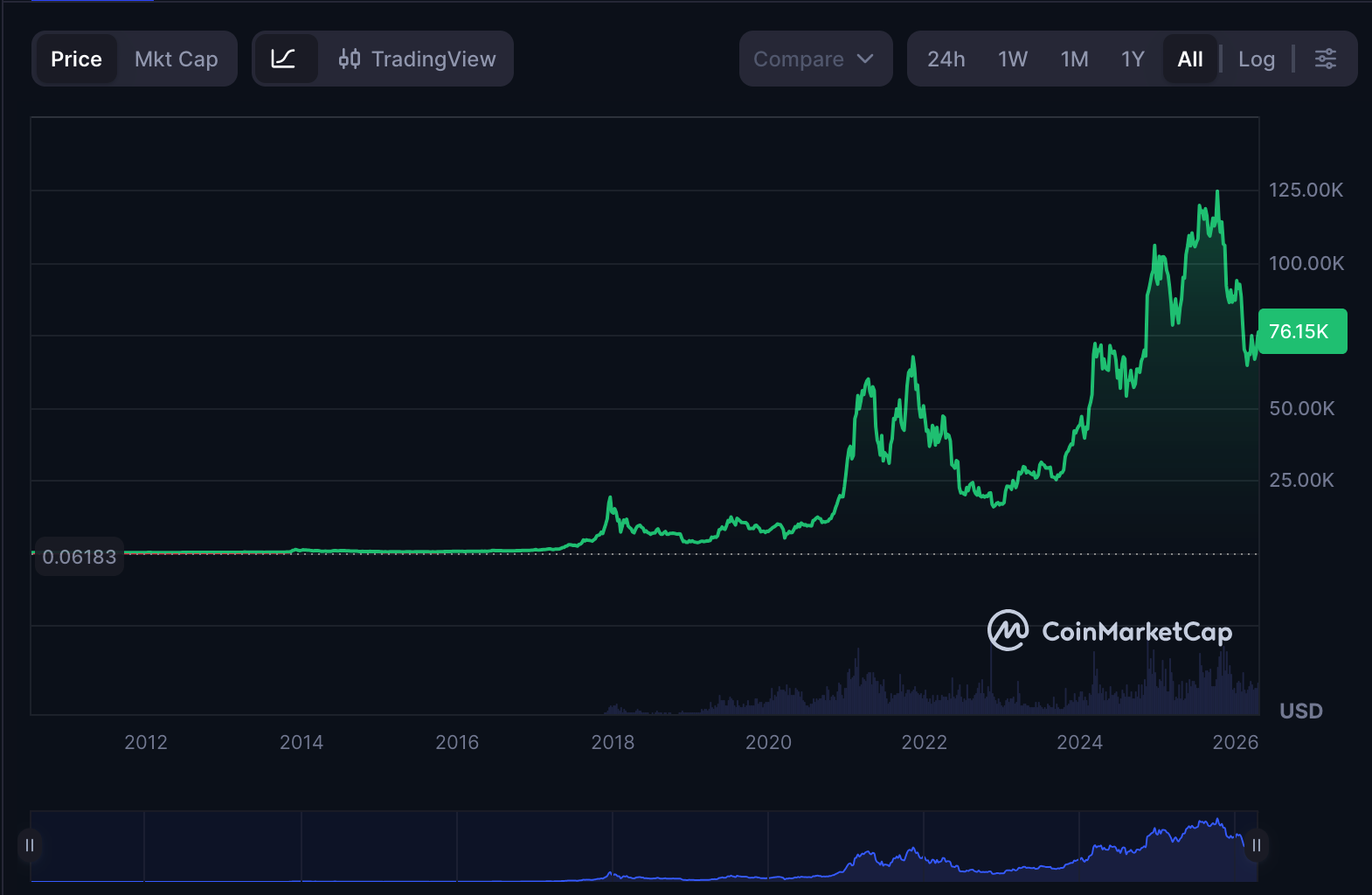Click the 0.06183 starting price label

[x=79, y=557]
